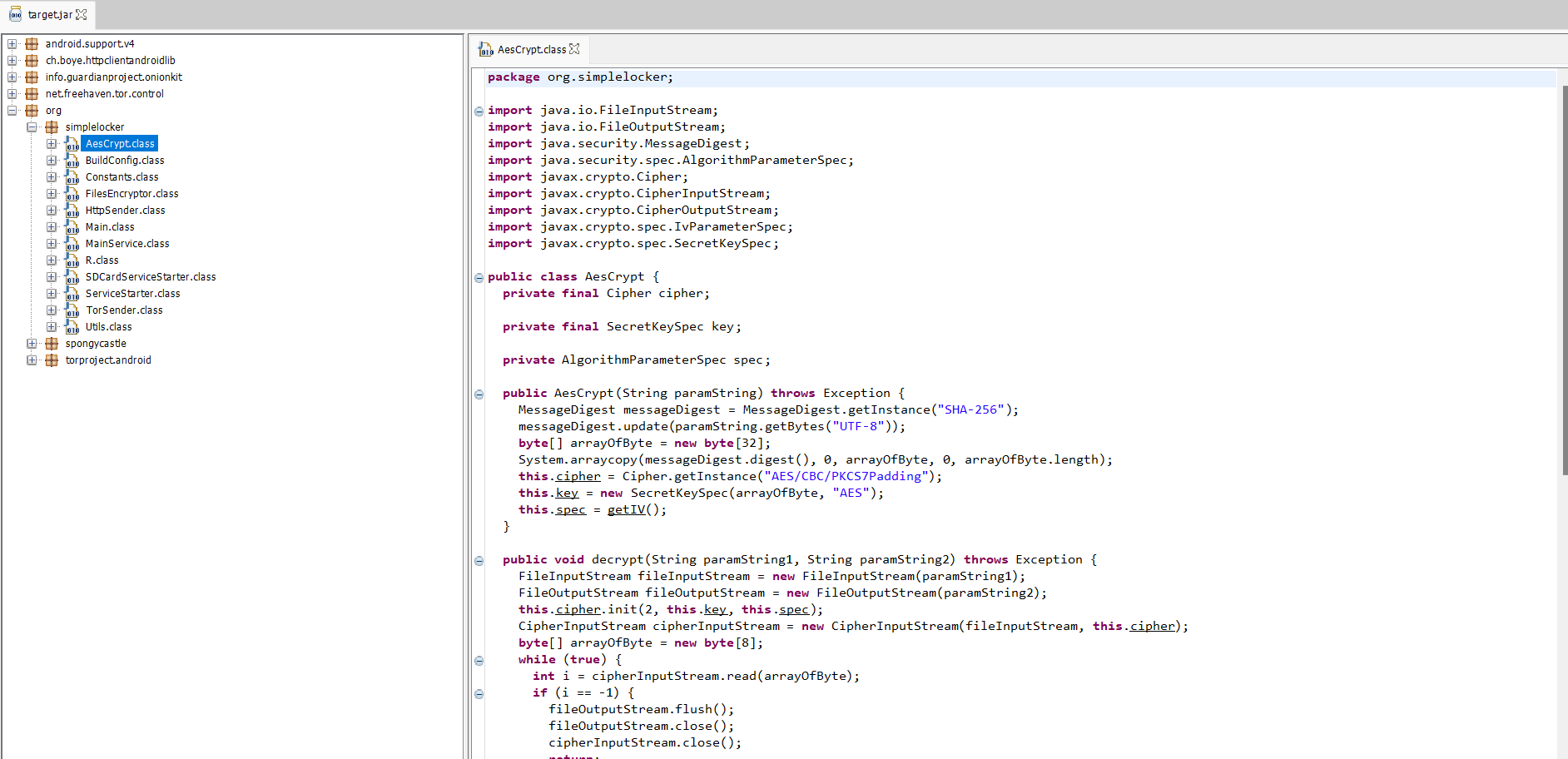This screenshot has height=759, width=1568.
Task: Select BuildConfig.class in the tree
Action: tap(125, 161)
